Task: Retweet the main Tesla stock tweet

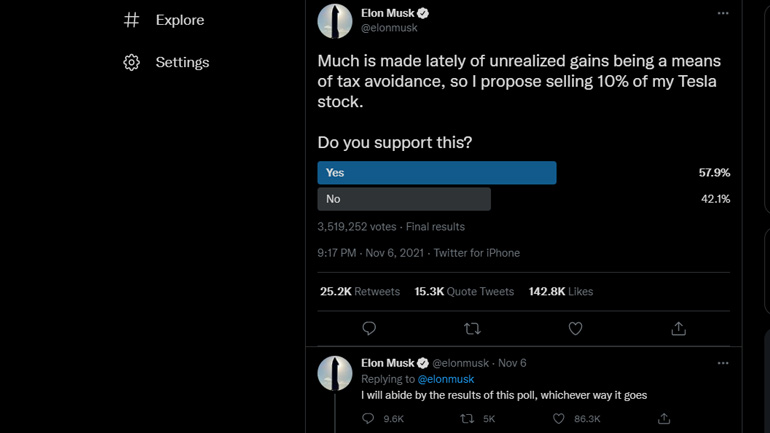Action: [x=472, y=328]
